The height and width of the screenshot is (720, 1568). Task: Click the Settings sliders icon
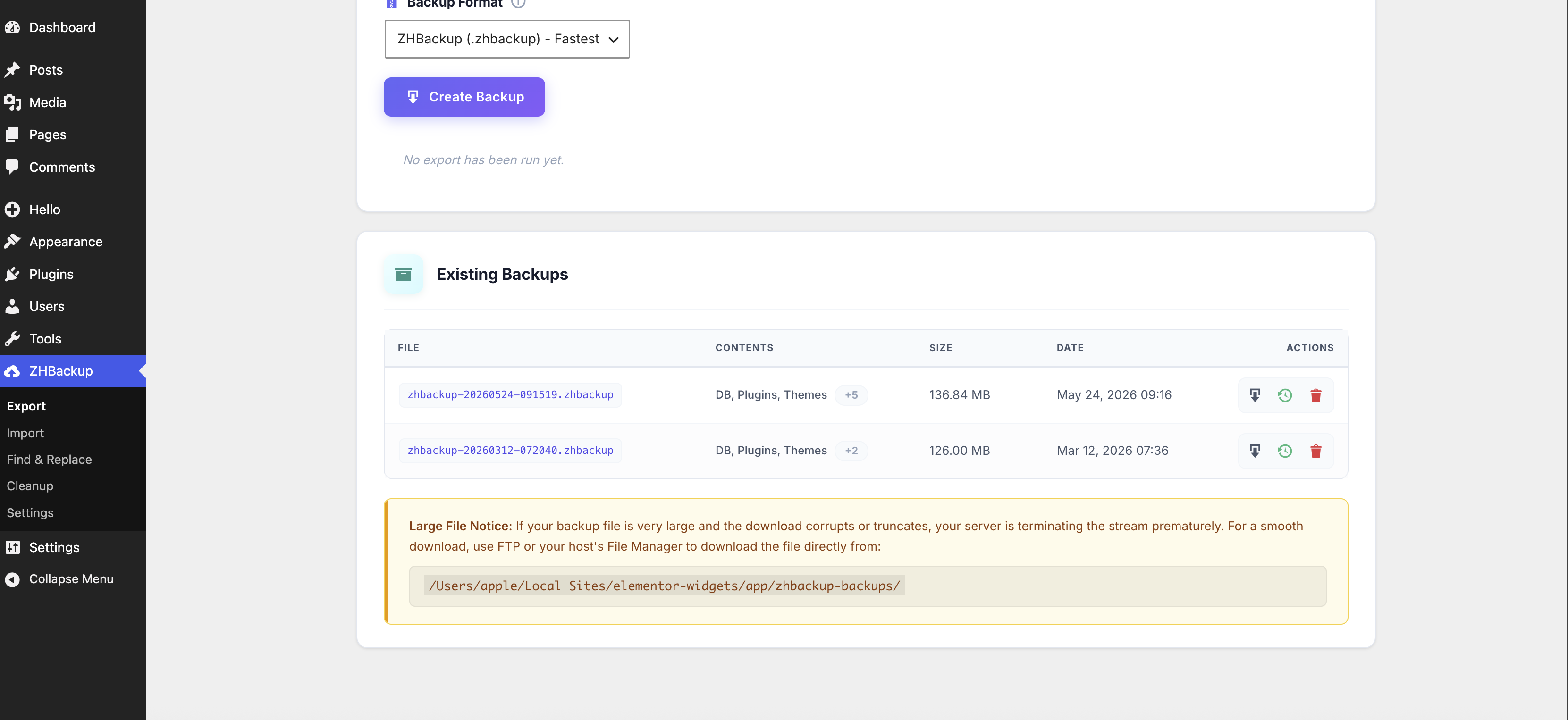[12, 547]
